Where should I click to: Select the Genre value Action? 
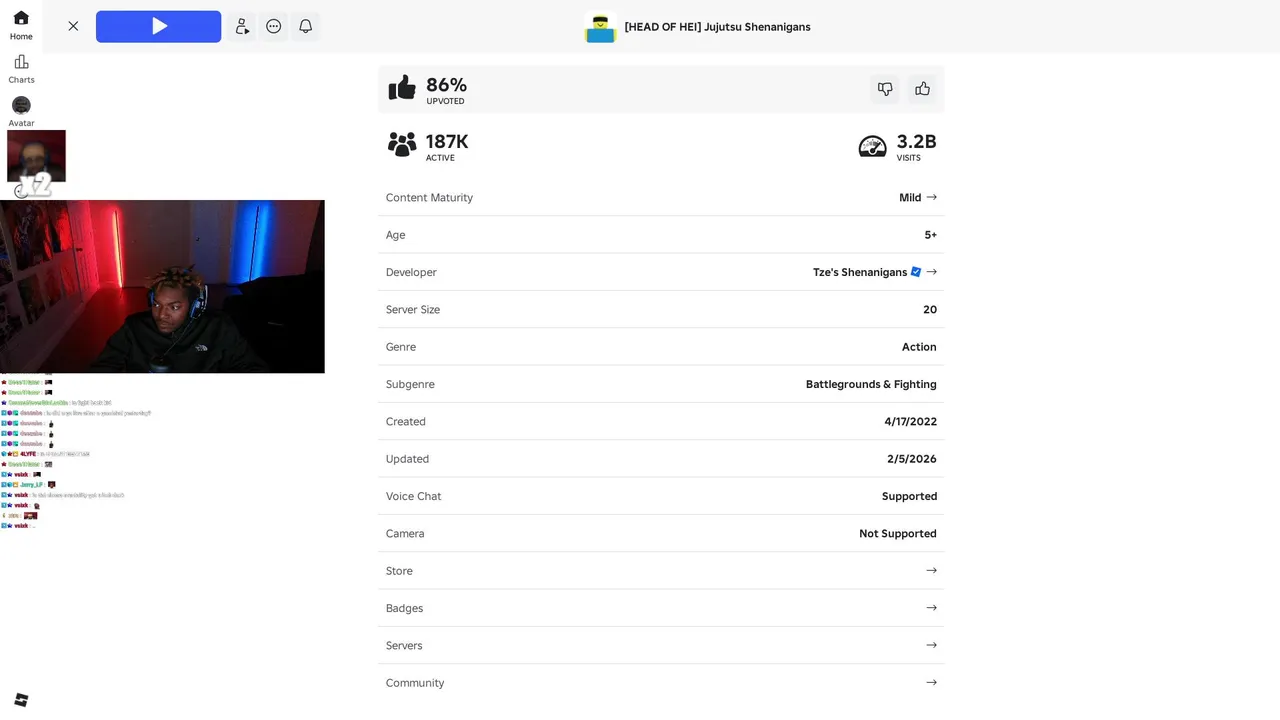(919, 347)
